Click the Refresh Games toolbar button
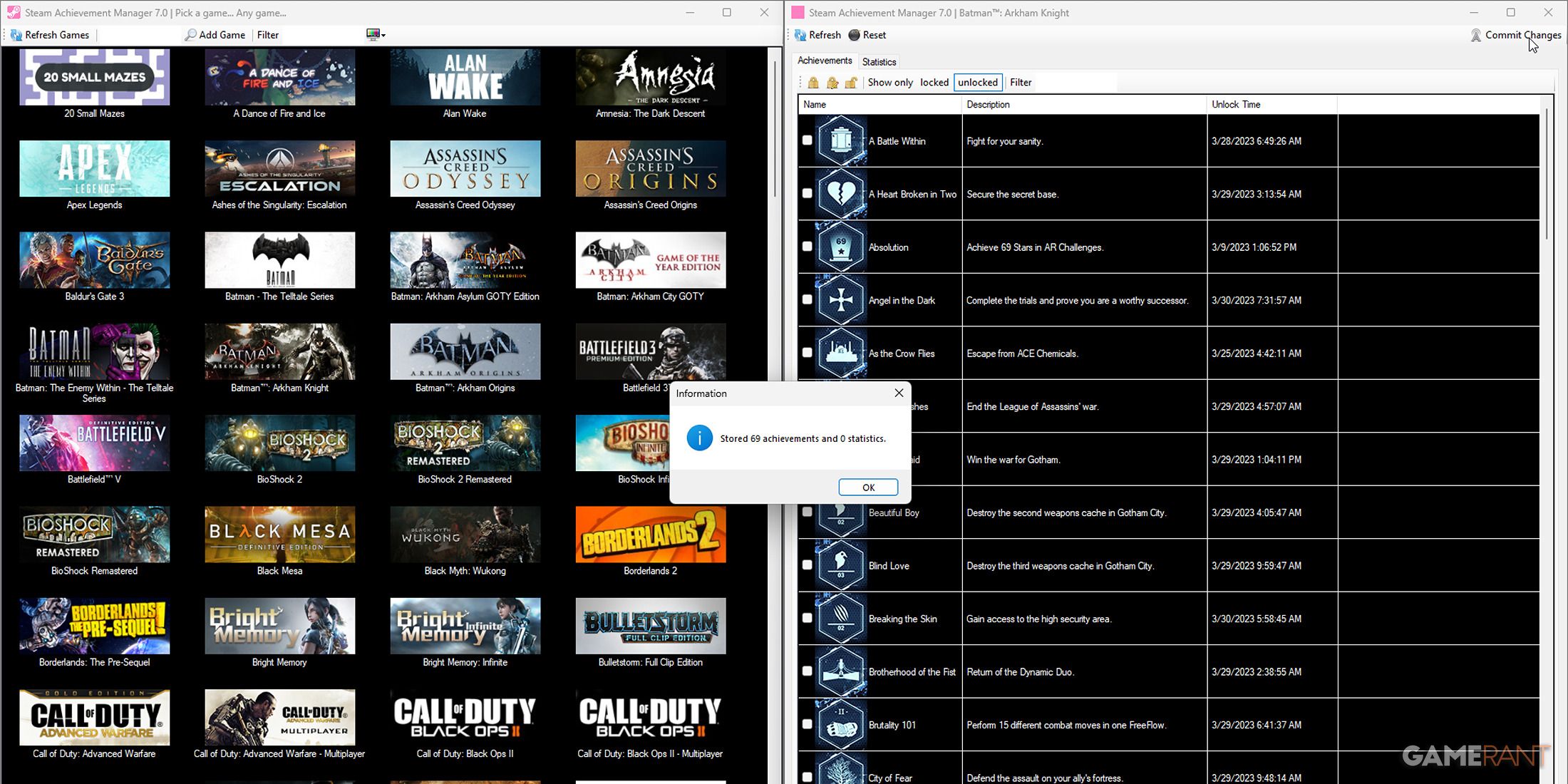 [50, 35]
